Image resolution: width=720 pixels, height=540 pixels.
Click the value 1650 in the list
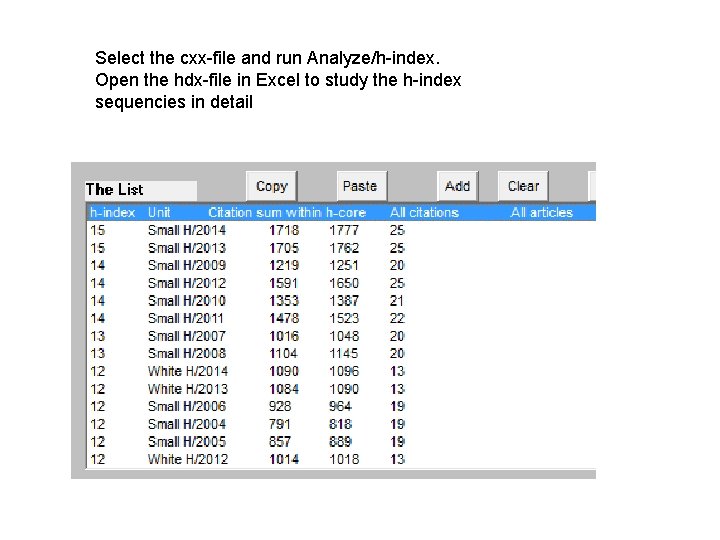coord(344,283)
